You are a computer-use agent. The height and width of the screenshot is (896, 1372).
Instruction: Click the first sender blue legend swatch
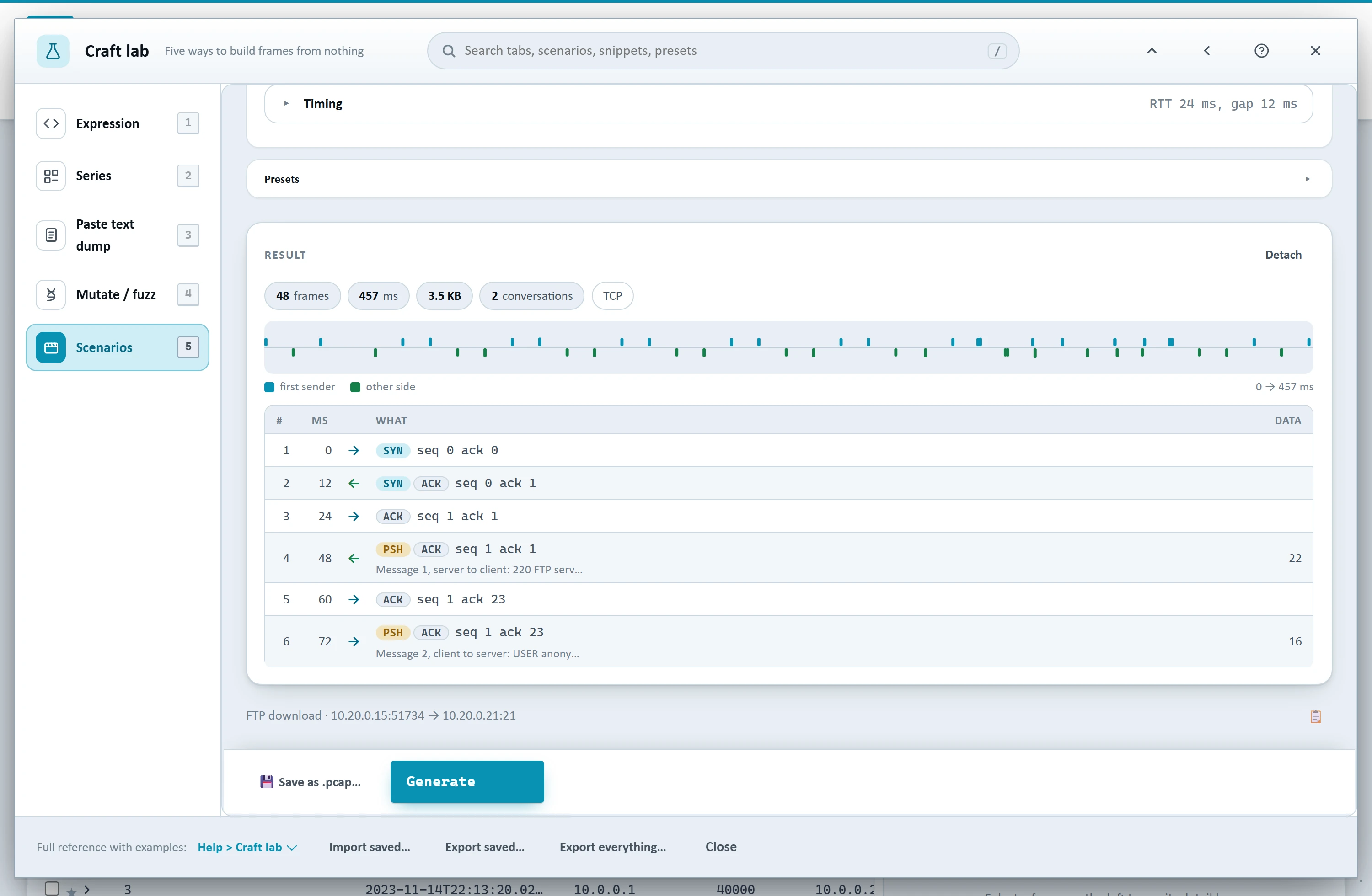click(x=269, y=387)
